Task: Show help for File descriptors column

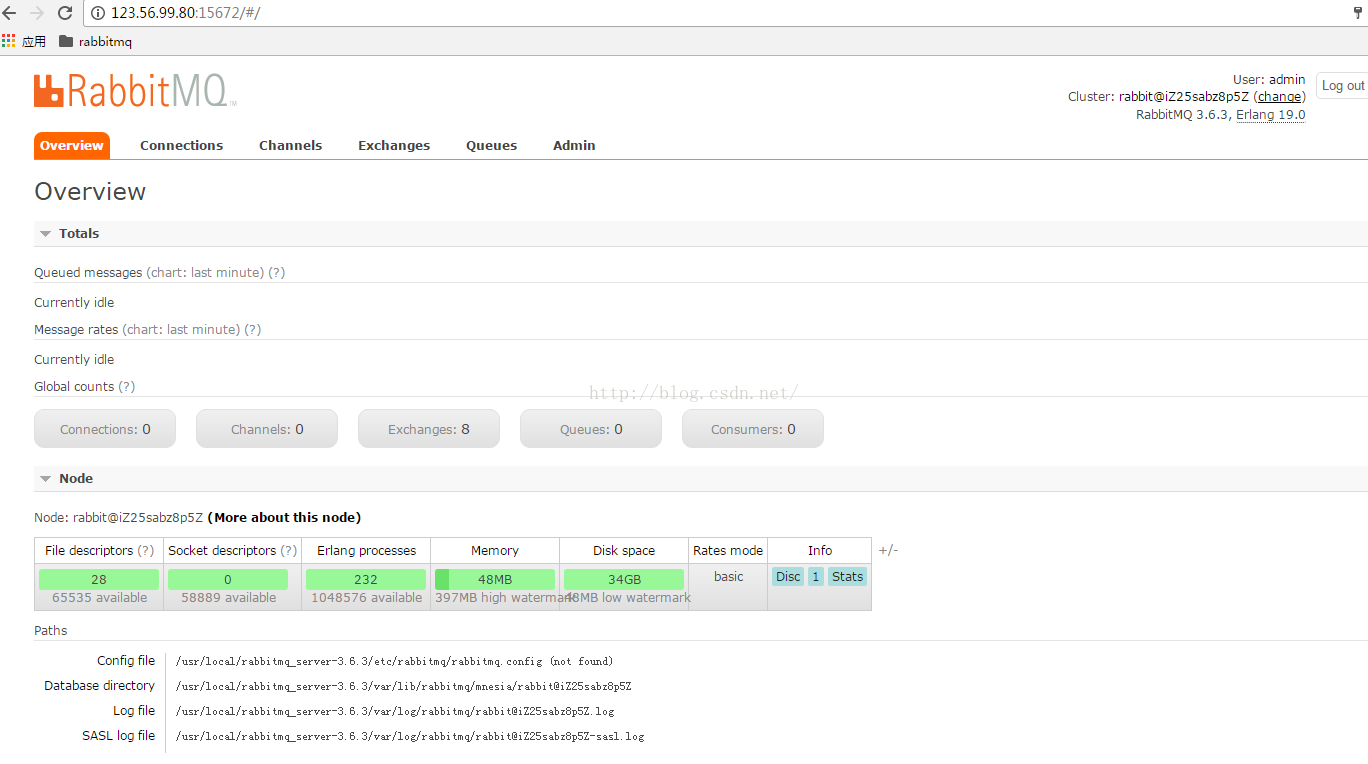Action: pyautogui.click(x=146, y=550)
